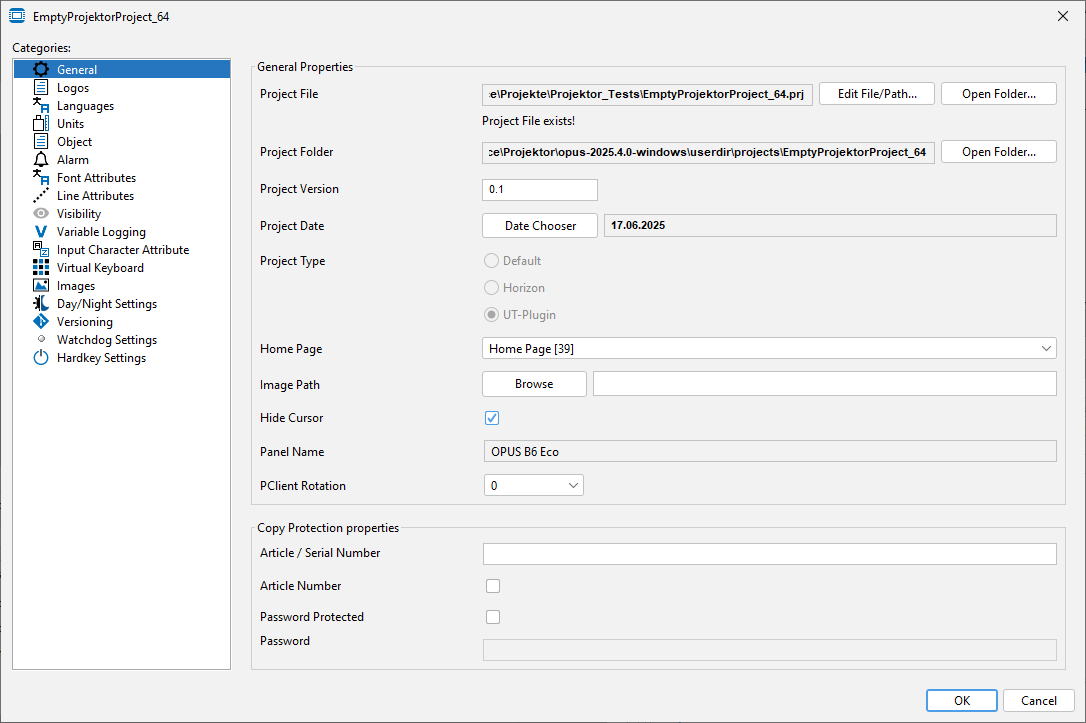Select the Languages icon in categories
This screenshot has width=1086, height=723.
click(41, 106)
